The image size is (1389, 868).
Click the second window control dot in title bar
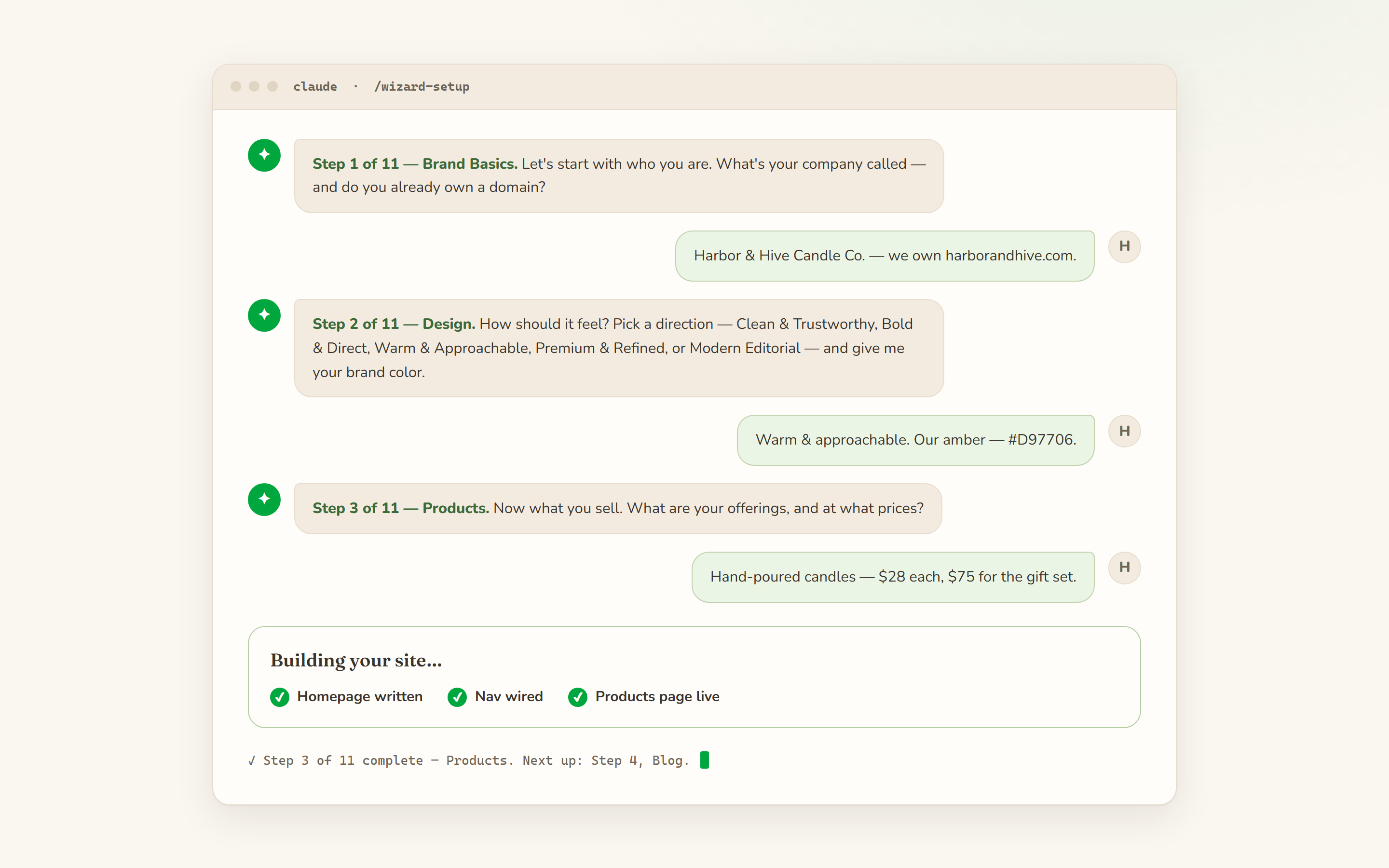click(254, 86)
